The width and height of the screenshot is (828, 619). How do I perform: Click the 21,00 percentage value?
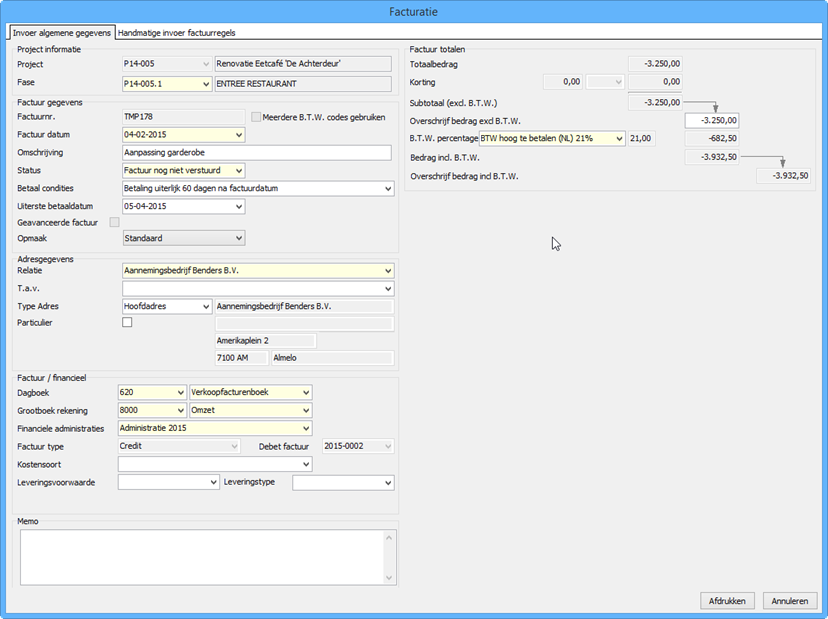(641, 139)
